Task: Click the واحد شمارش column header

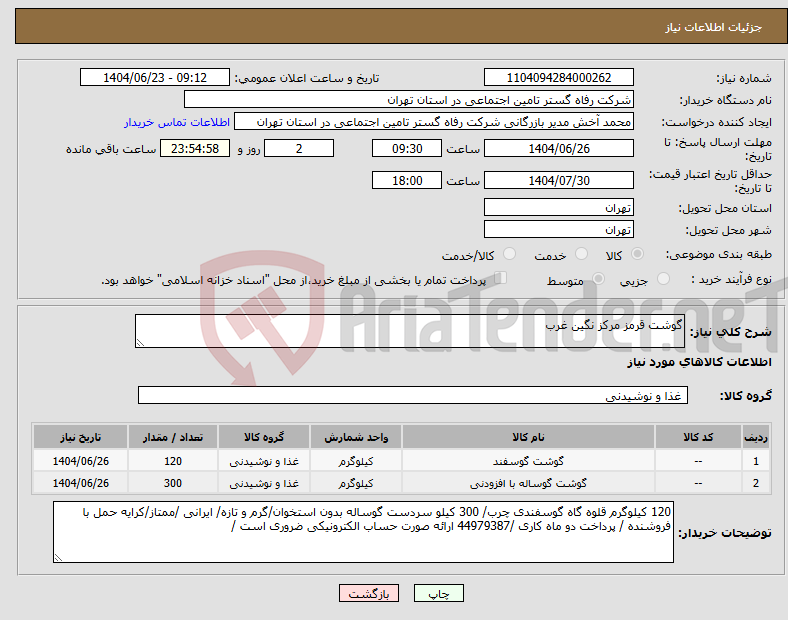Action: tap(356, 437)
